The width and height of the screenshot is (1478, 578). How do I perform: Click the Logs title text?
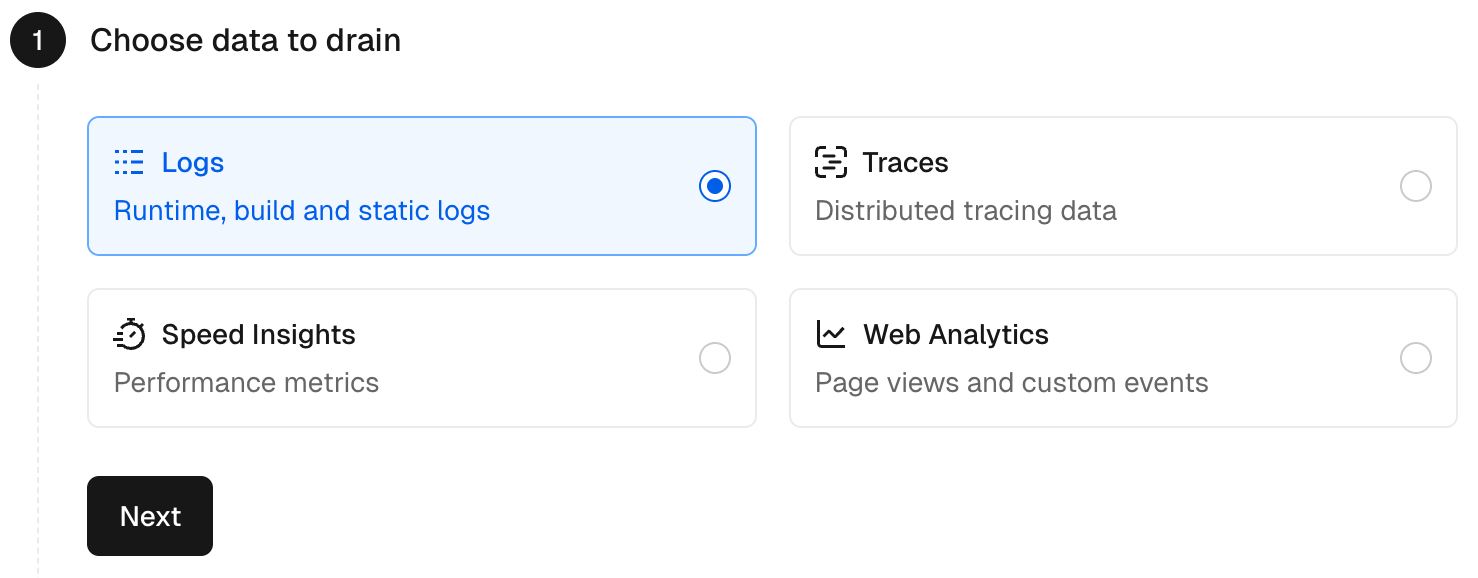(193, 163)
